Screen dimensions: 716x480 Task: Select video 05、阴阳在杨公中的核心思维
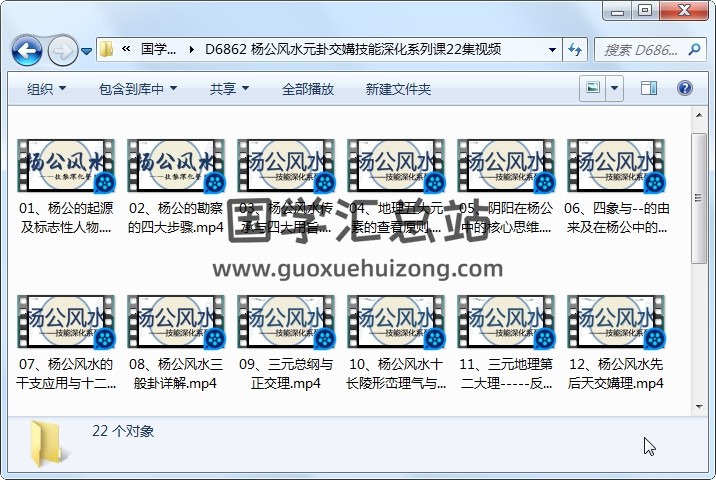pos(506,187)
